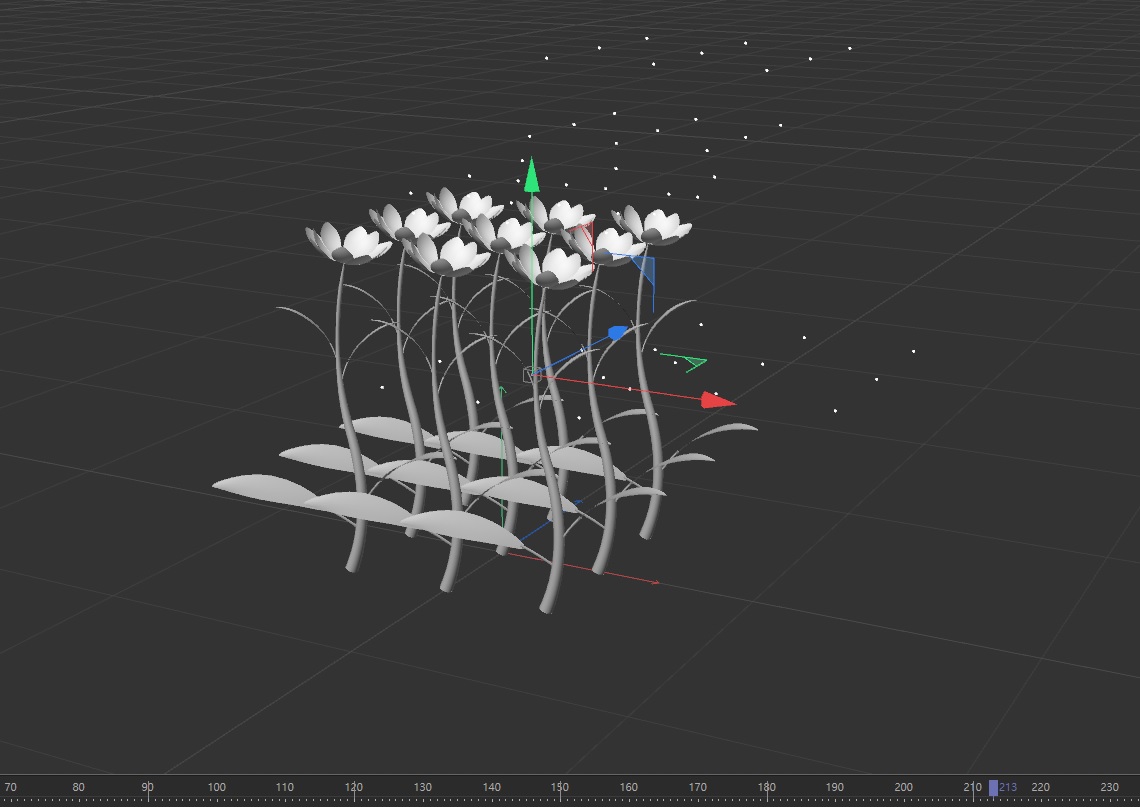Click frame label 170 on the timeline

698,787
